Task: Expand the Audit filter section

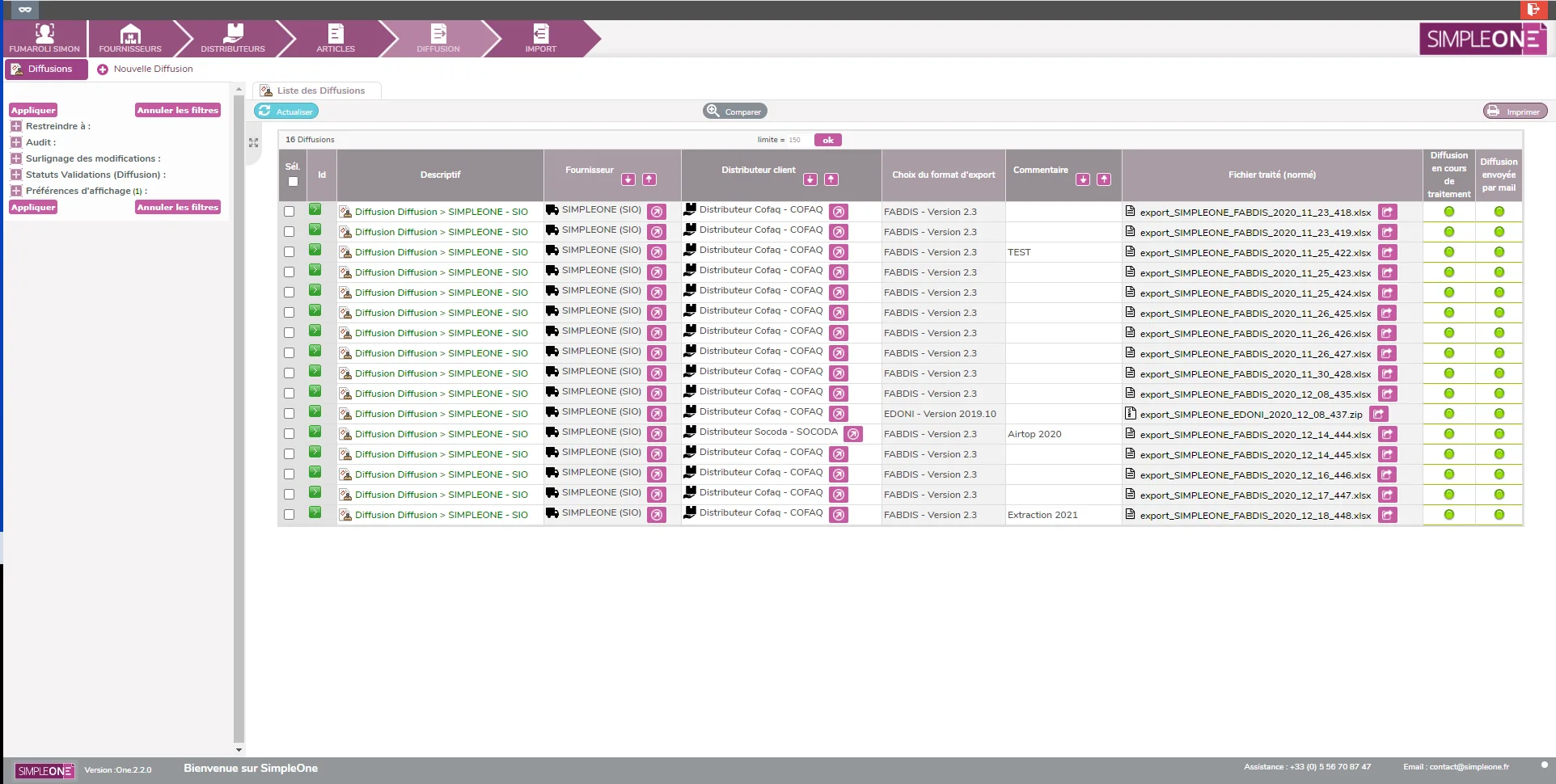Action: pyautogui.click(x=16, y=142)
